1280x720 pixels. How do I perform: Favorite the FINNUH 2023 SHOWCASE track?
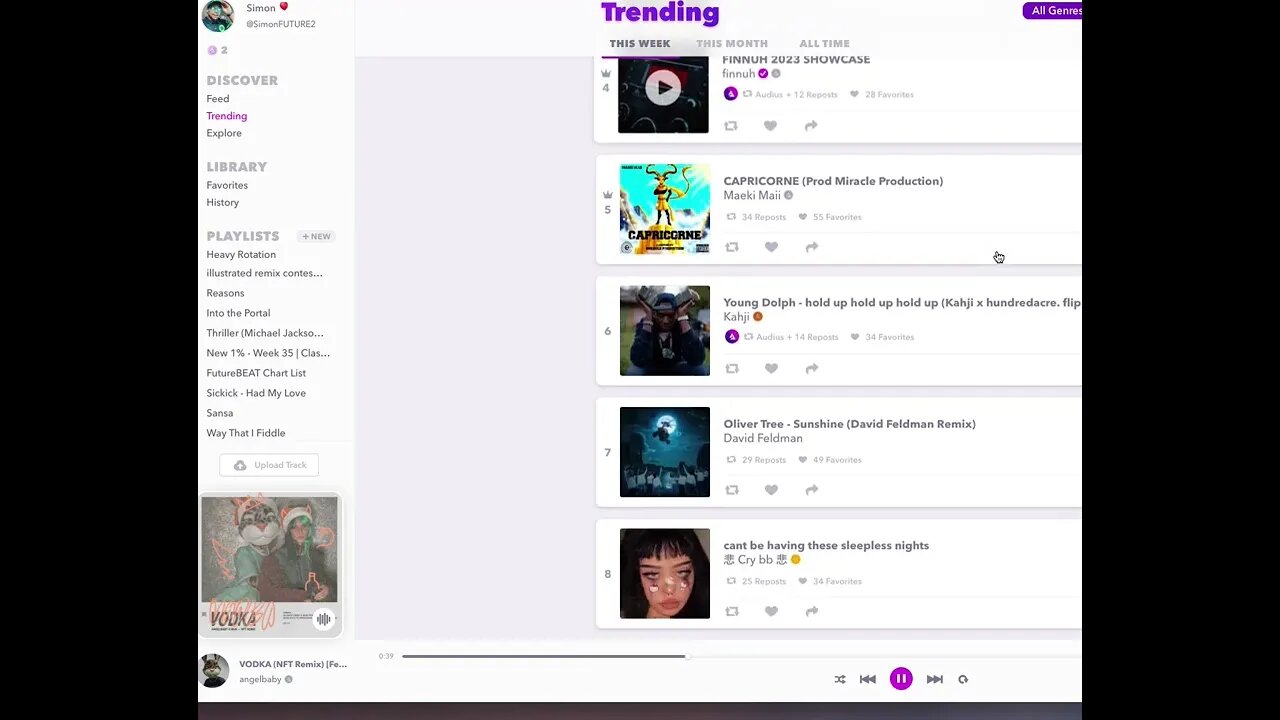pyautogui.click(x=770, y=126)
